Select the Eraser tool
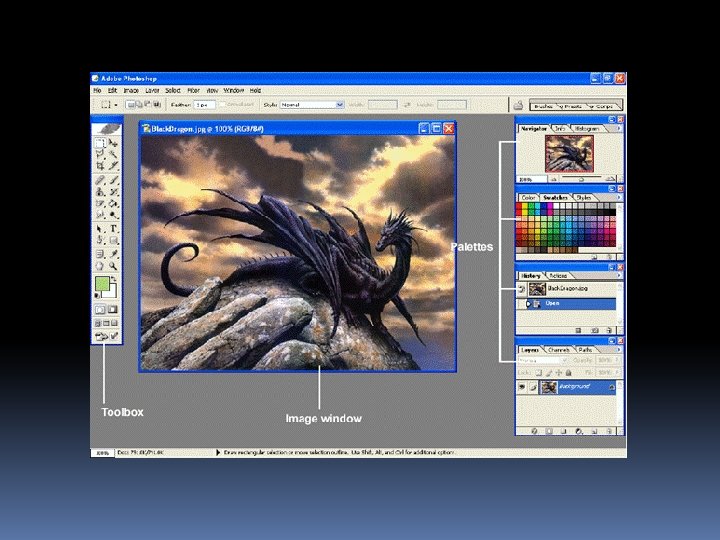The image size is (720, 540). [100, 203]
